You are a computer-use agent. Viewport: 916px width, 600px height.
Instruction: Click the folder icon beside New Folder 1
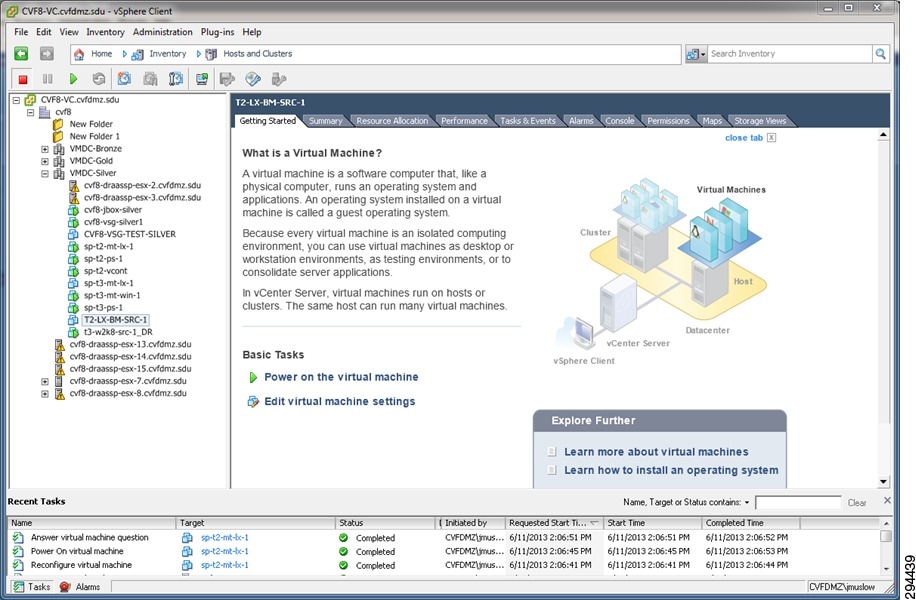point(58,136)
